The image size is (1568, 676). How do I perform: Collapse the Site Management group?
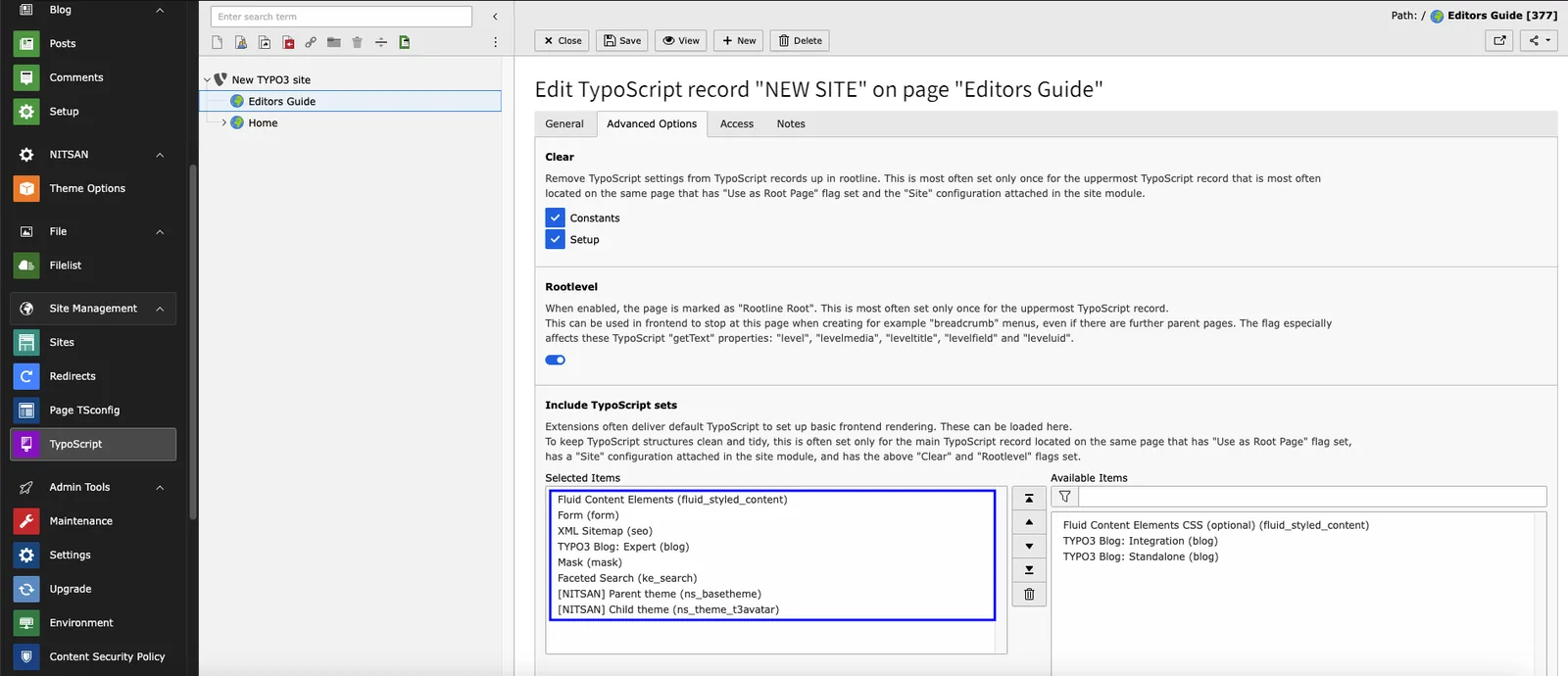[x=160, y=309]
